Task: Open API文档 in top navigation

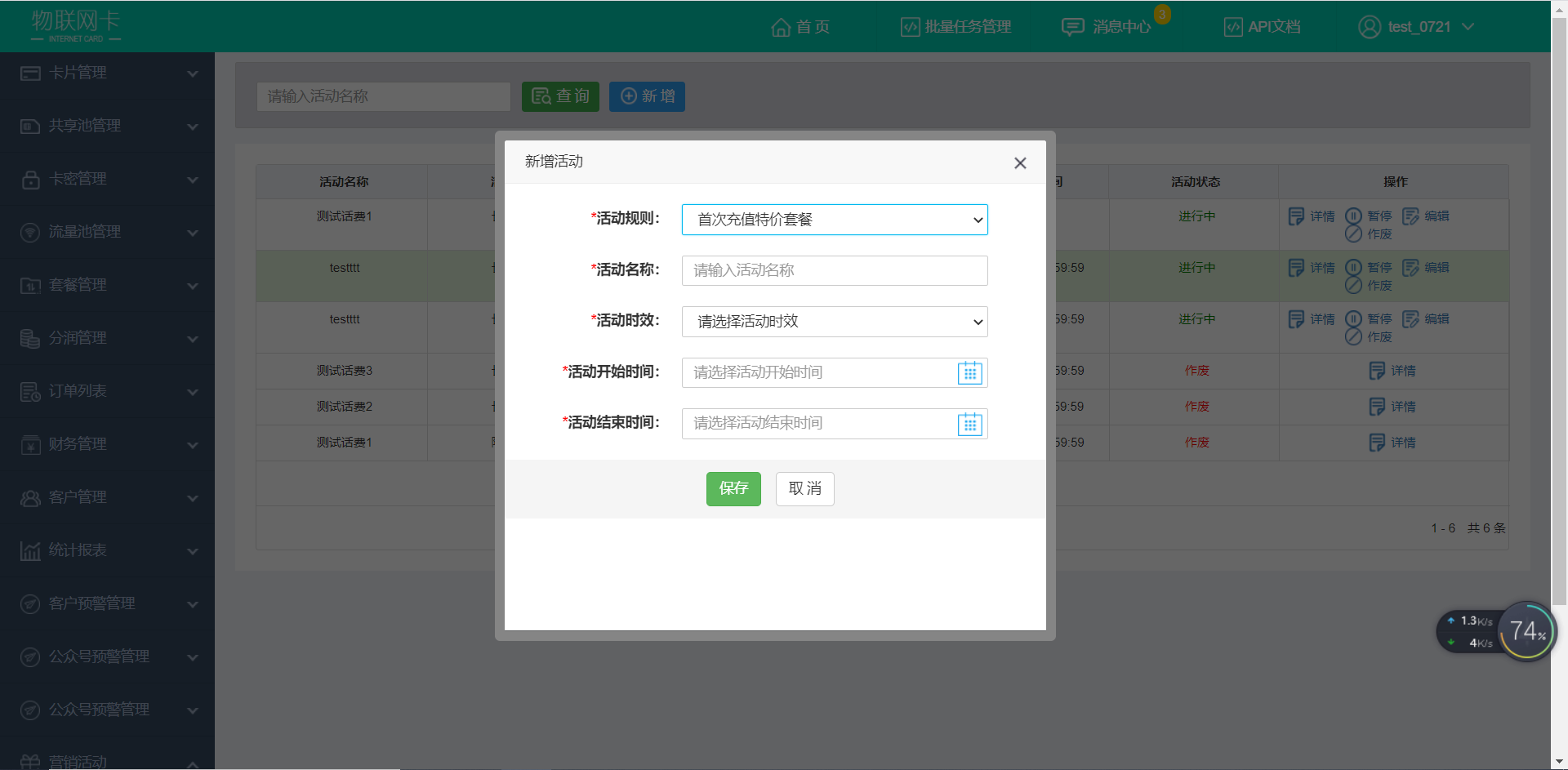Action: [1263, 27]
